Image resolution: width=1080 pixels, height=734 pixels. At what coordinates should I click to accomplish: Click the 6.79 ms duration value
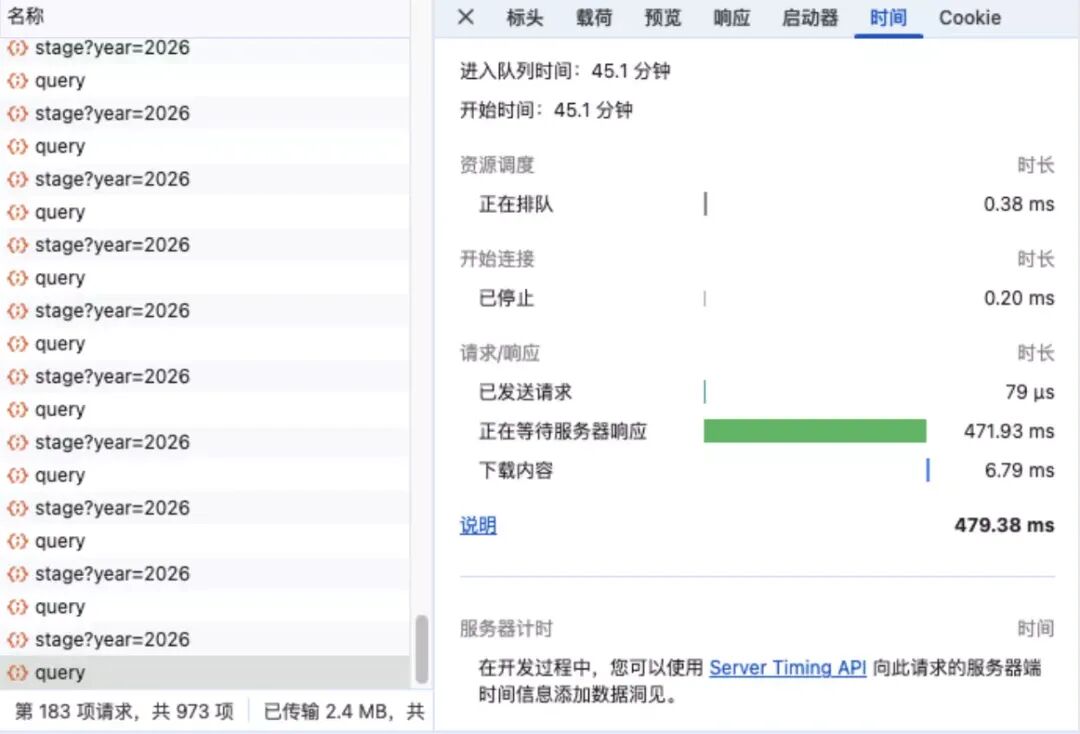(x=1019, y=471)
